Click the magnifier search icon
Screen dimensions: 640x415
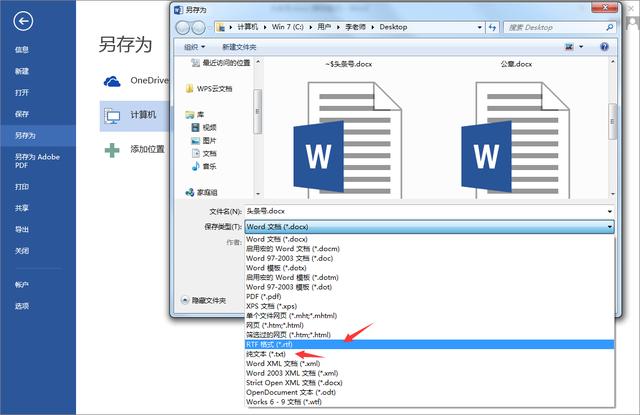609,27
